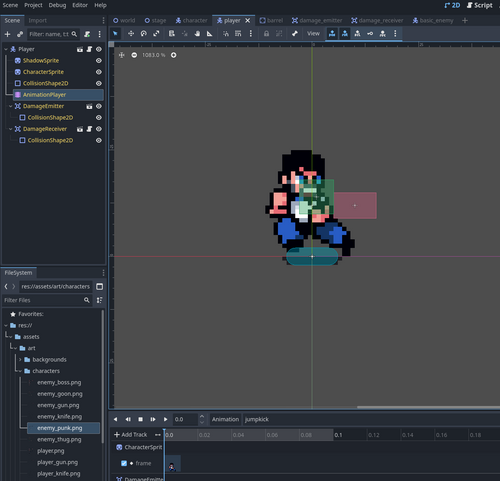Image resolution: width=500 pixels, height=481 pixels.
Task: Open the Debug menu
Action: coord(57,5)
